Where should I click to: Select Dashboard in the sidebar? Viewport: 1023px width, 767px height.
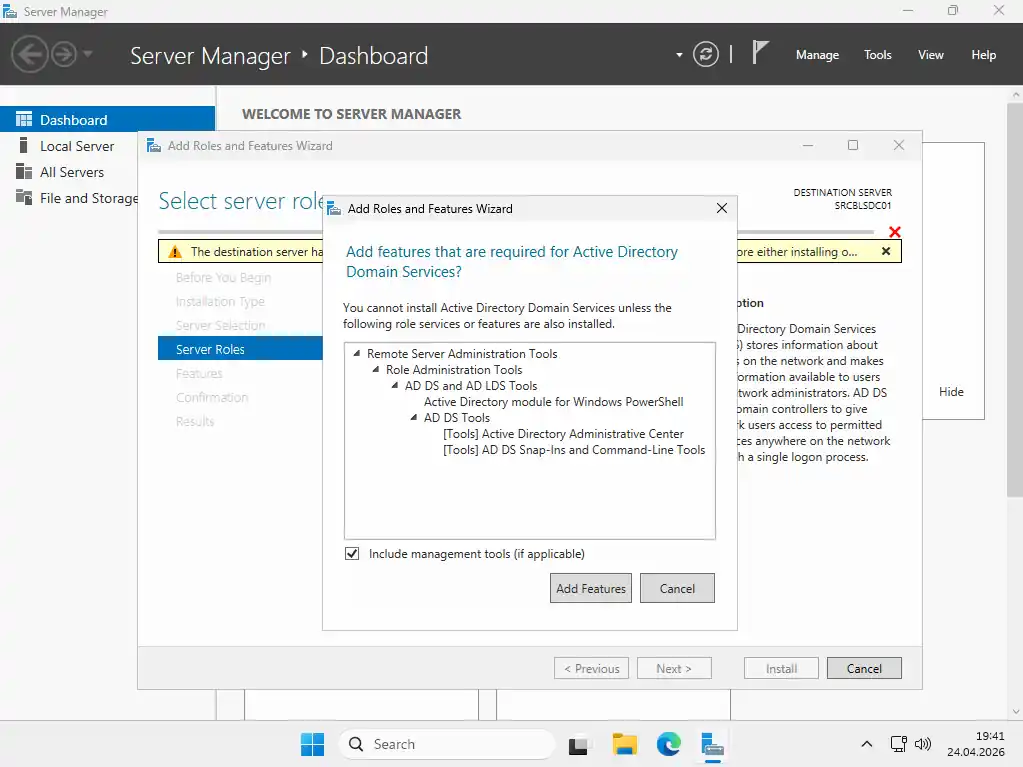coord(108,119)
